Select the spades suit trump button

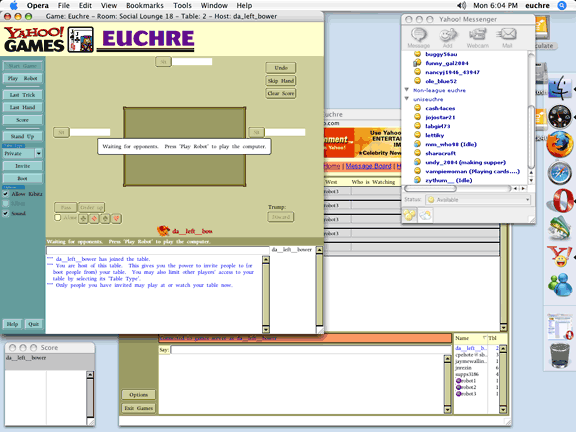[x=105, y=219]
